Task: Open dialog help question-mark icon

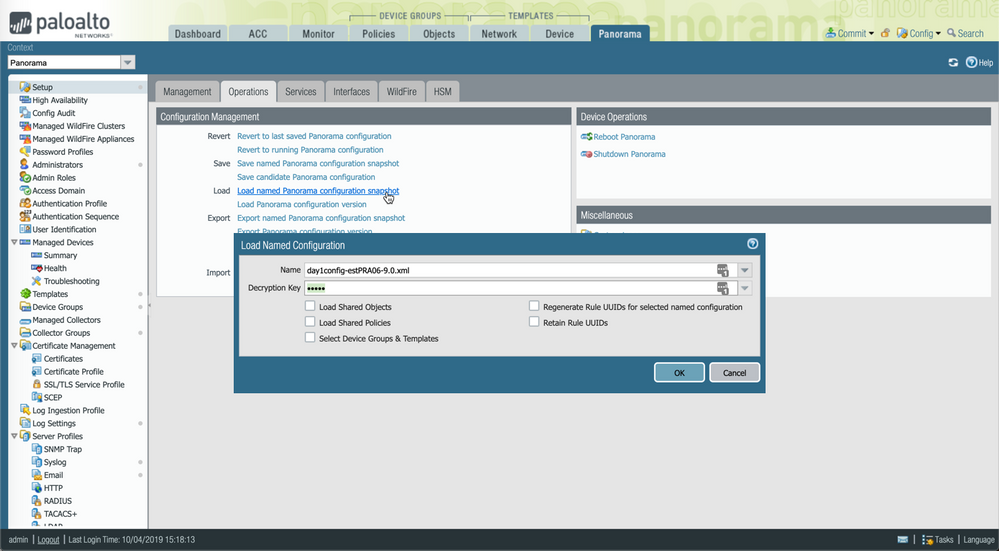Action: pyautogui.click(x=752, y=244)
